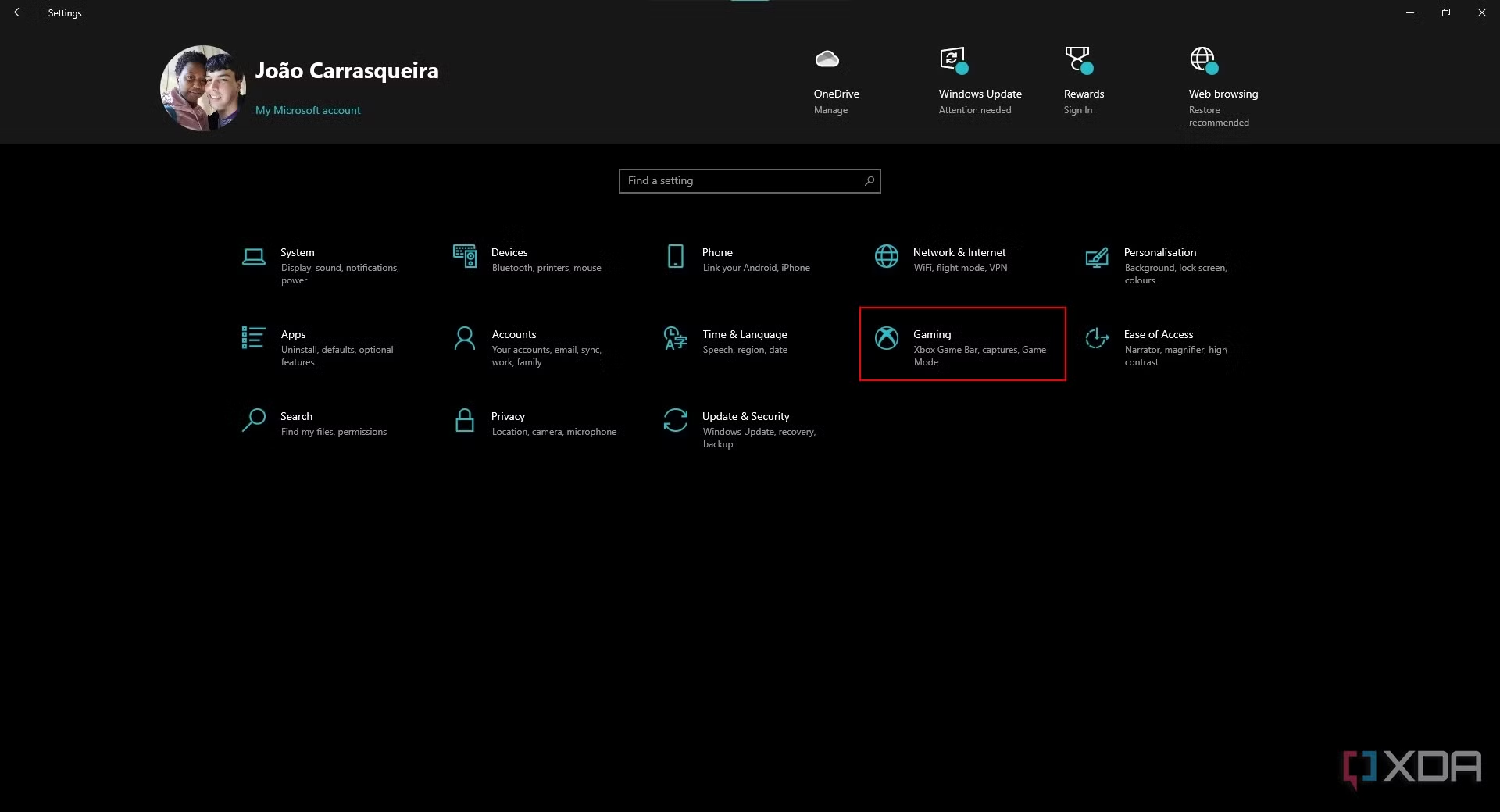Open the Apps list icon

pyautogui.click(x=254, y=337)
